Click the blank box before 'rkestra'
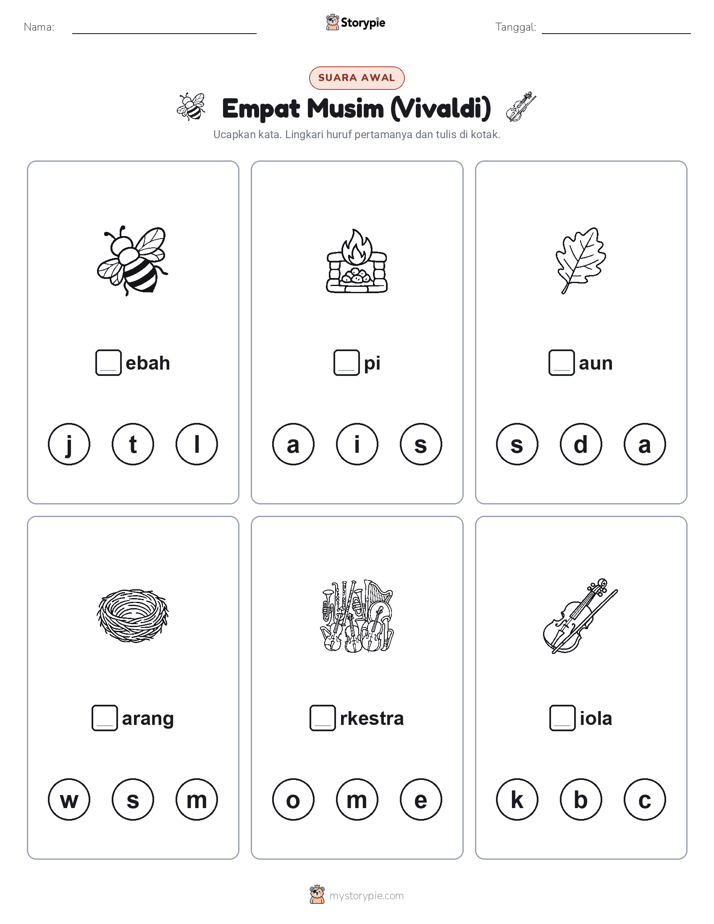 (x=322, y=718)
